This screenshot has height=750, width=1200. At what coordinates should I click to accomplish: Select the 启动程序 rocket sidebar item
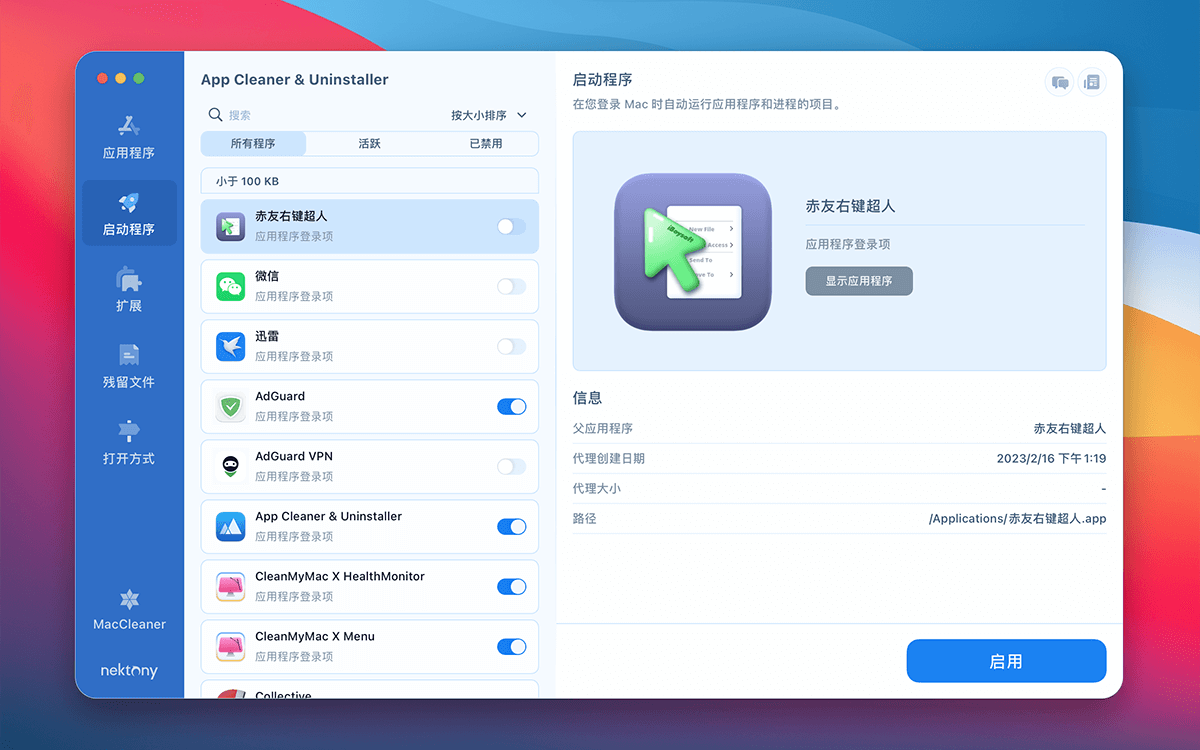pyautogui.click(x=129, y=213)
